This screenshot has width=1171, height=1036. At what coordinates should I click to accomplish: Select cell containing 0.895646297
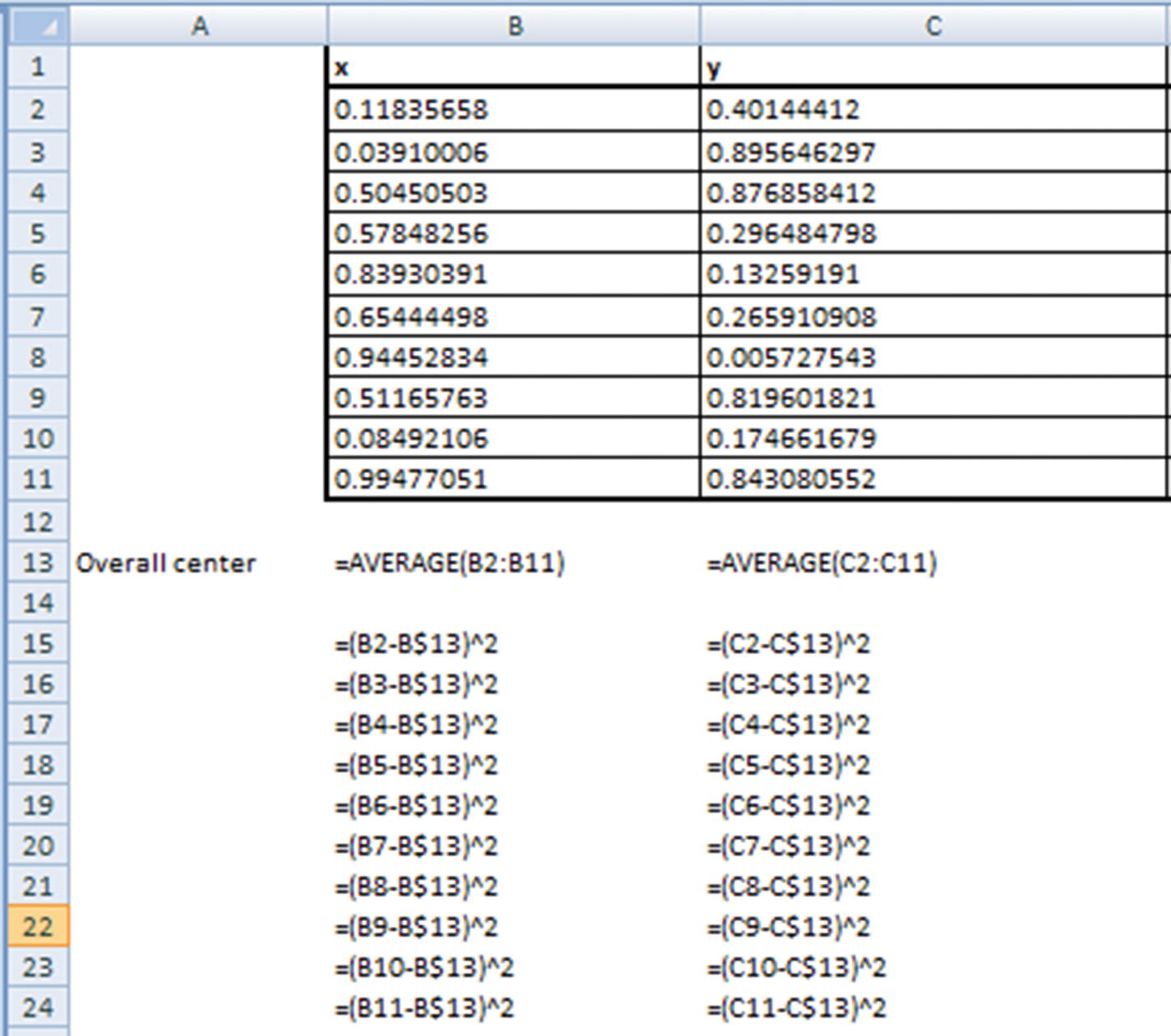tap(934, 152)
